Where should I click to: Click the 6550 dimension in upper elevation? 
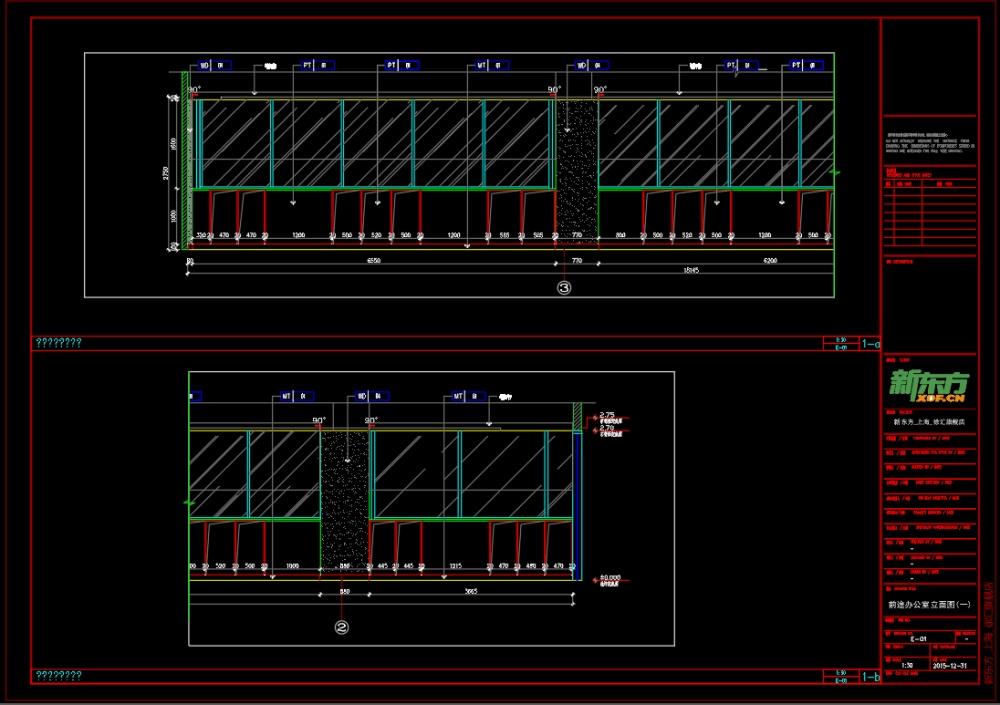coord(372,259)
